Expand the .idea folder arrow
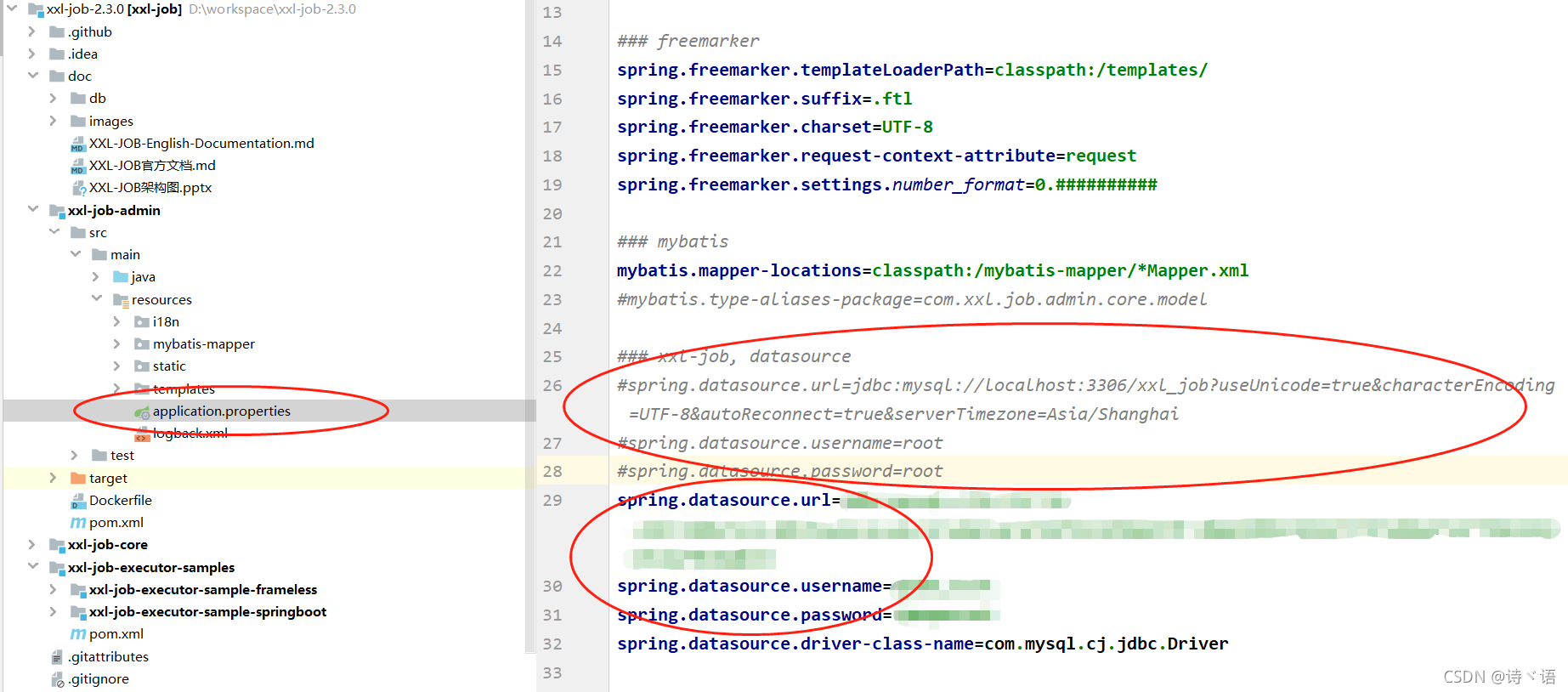This screenshot has height=692, width=1568. (x=32, y=54)
